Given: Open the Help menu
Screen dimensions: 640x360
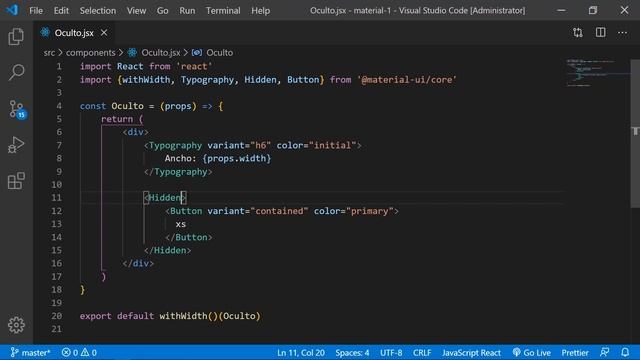Looking at the screenshot, I should (260, 10).
